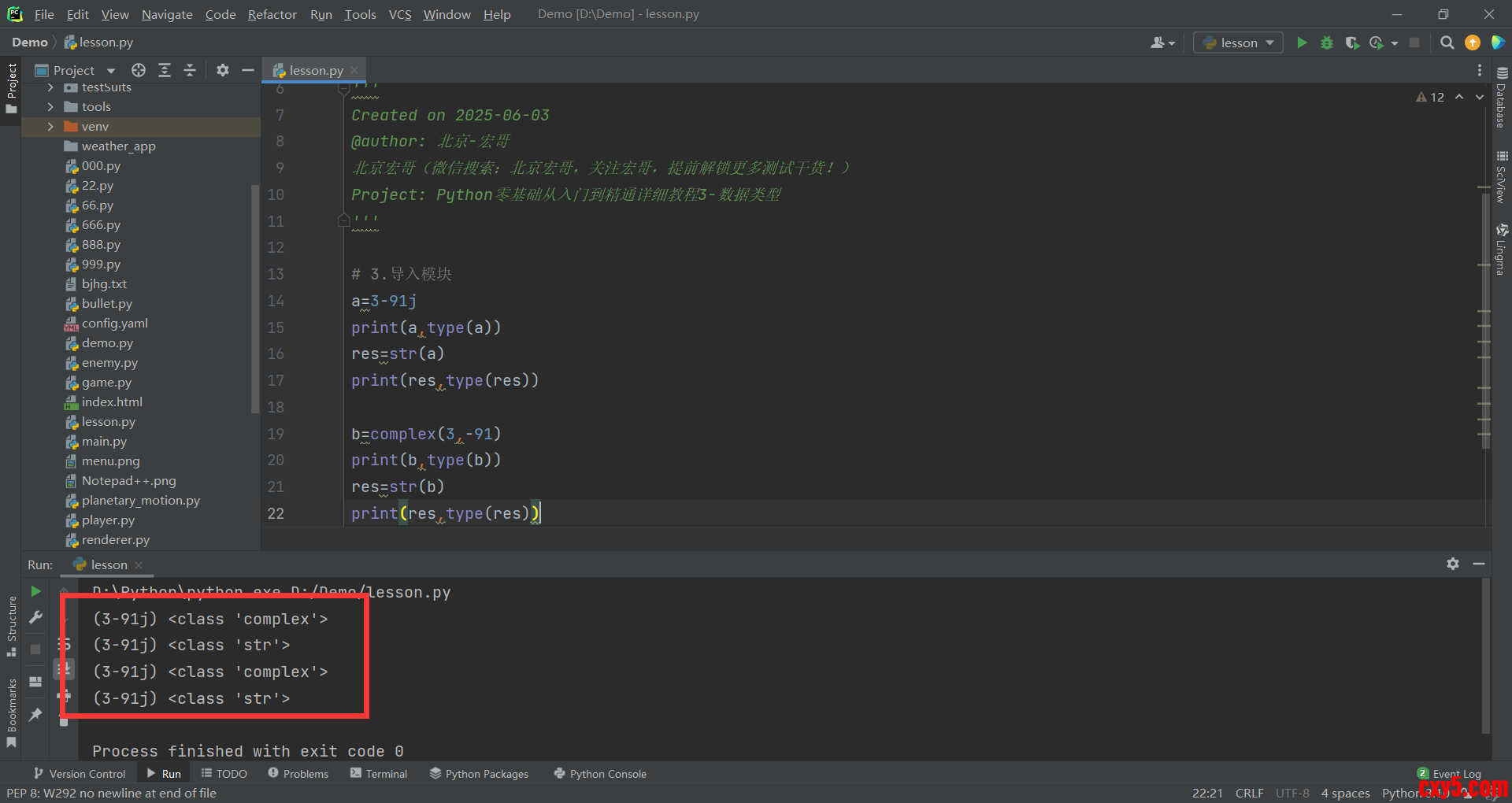1512x803 pixels.
Task: Expand the tools folder in tree
Action: click(50, 107)
